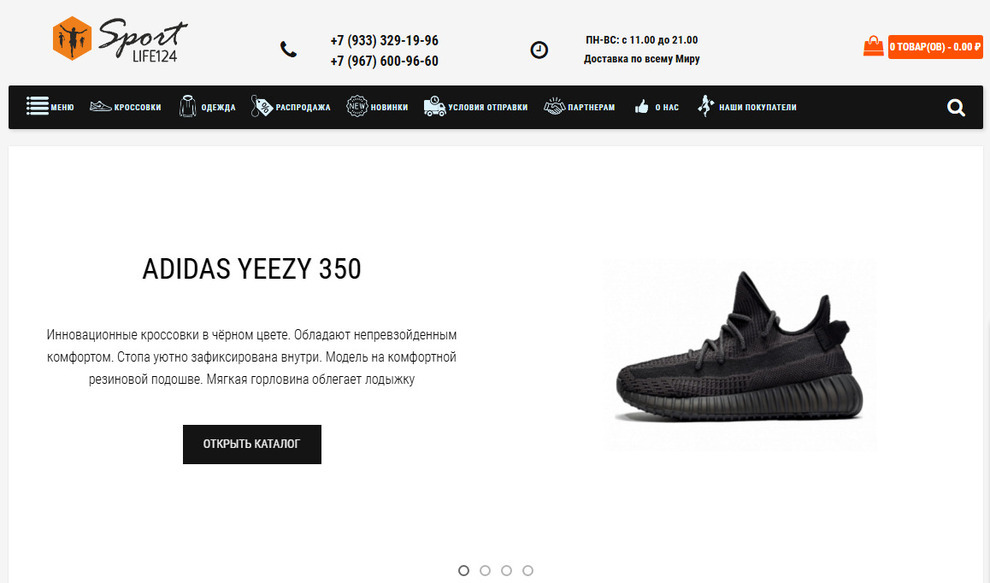Click the Открыть каталог button

coord(252,444)
